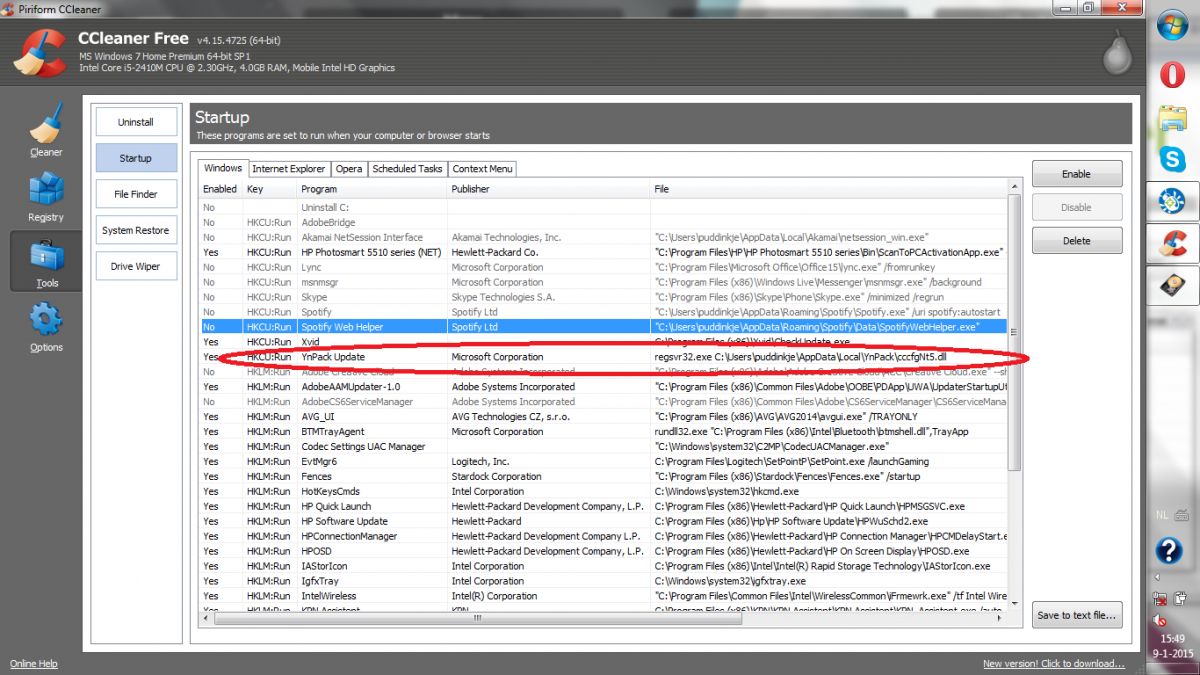Select the AdobeAAMUpdater-1.0 entry

pos(602,386)
